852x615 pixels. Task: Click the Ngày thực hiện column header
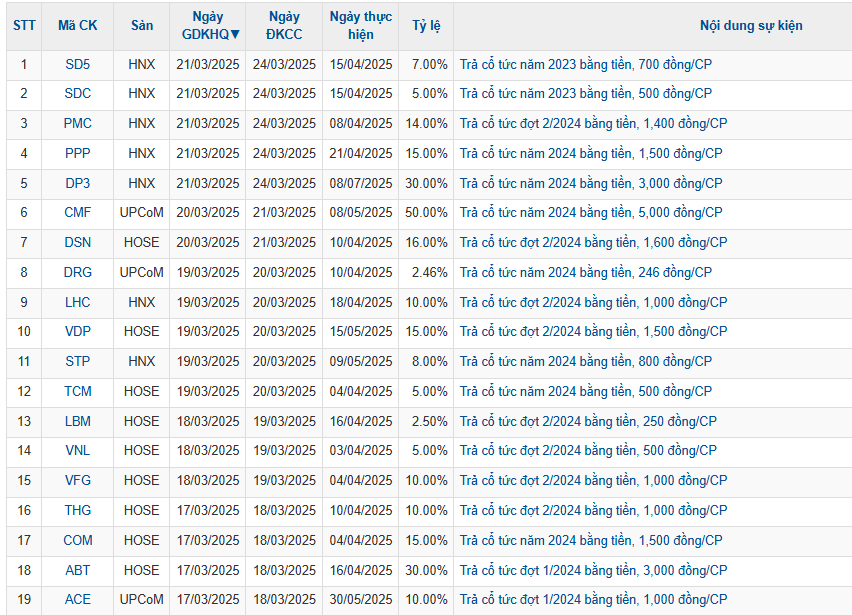click(x=360, y=26)
